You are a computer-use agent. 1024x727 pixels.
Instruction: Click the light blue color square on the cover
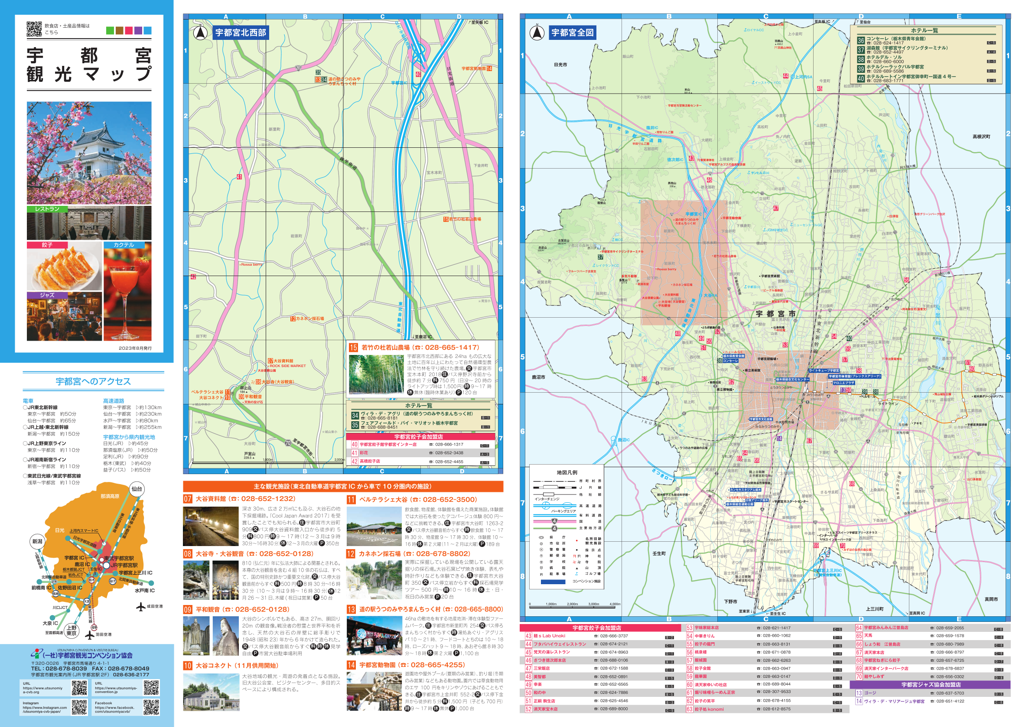click(x=148, y=30)
